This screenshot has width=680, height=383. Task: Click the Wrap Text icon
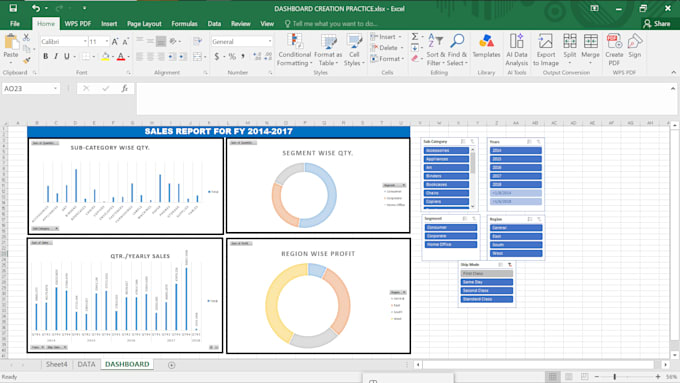tap(198, 42)
